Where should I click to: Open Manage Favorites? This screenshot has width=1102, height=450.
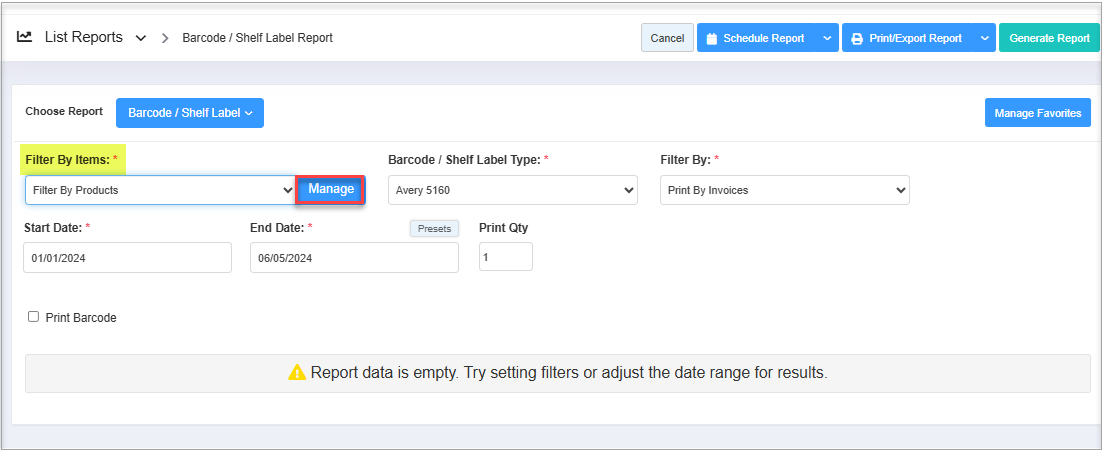(1037, 112)
